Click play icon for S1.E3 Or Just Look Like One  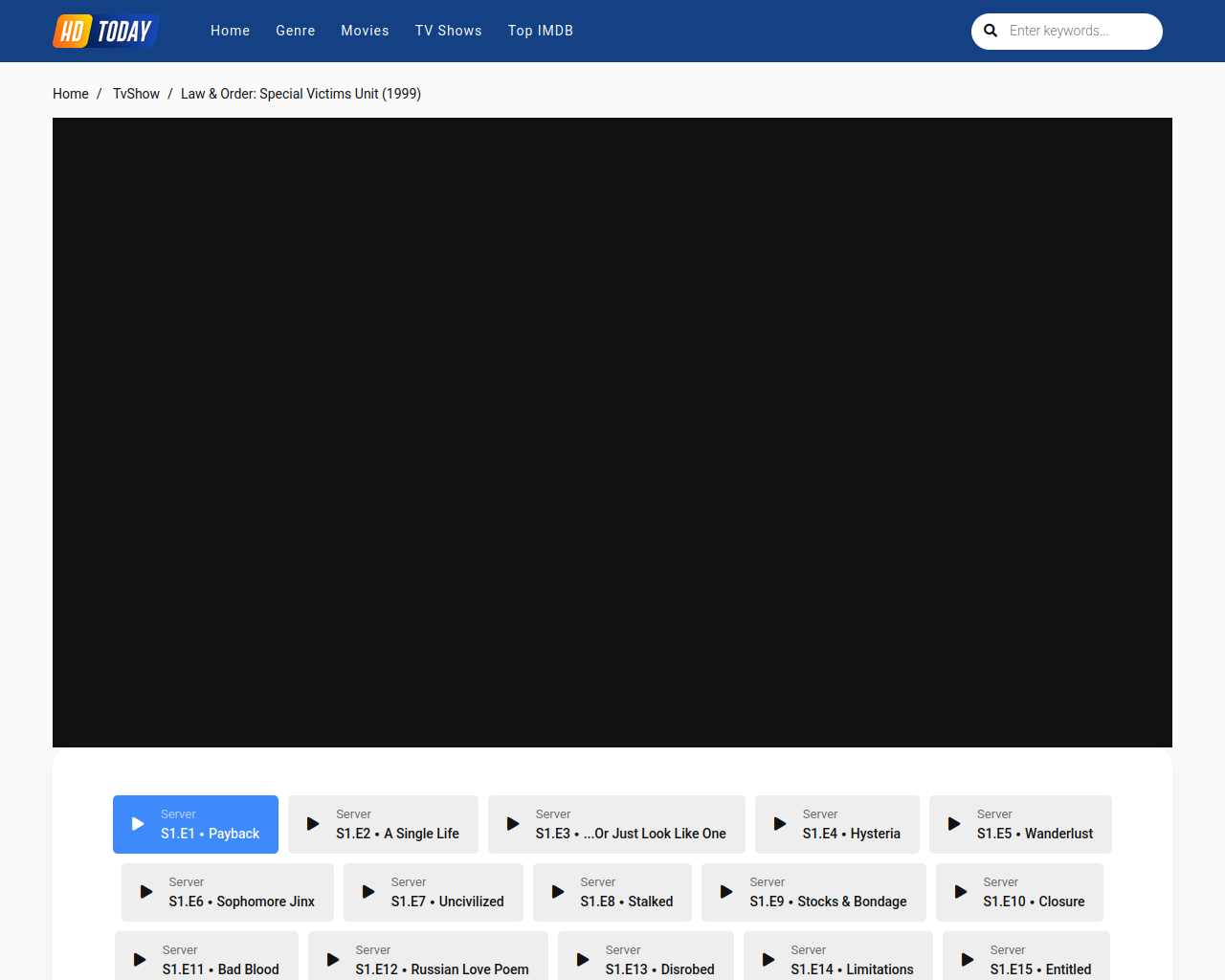point(513,824)
